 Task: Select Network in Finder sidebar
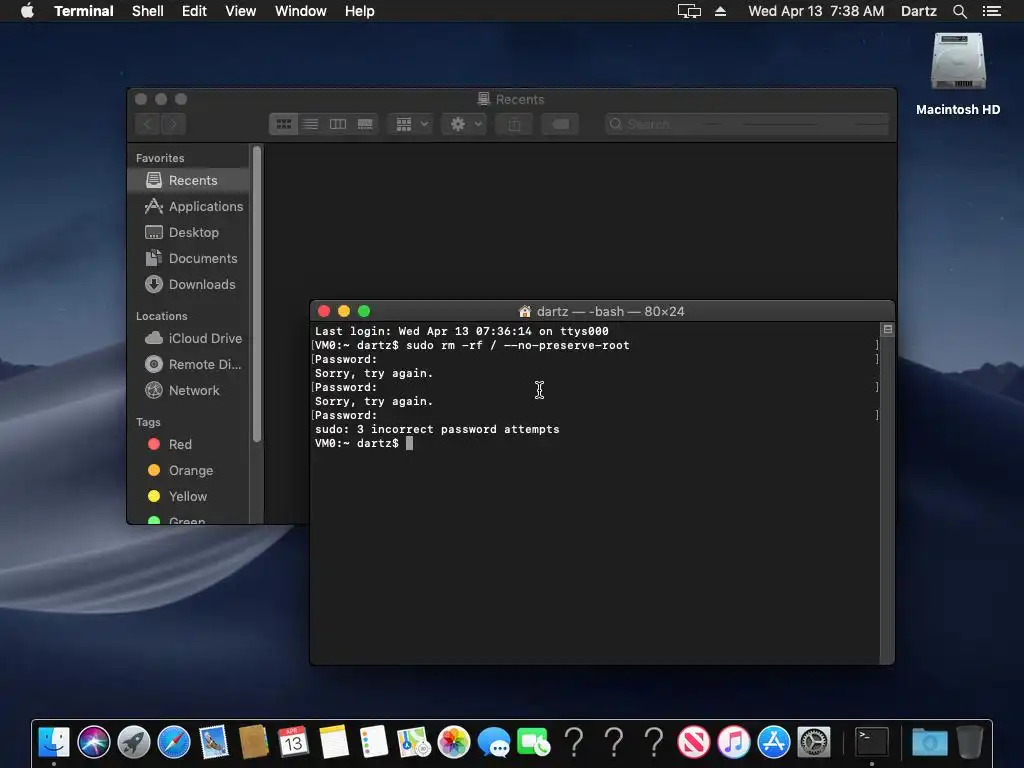[x=188, y=391]
